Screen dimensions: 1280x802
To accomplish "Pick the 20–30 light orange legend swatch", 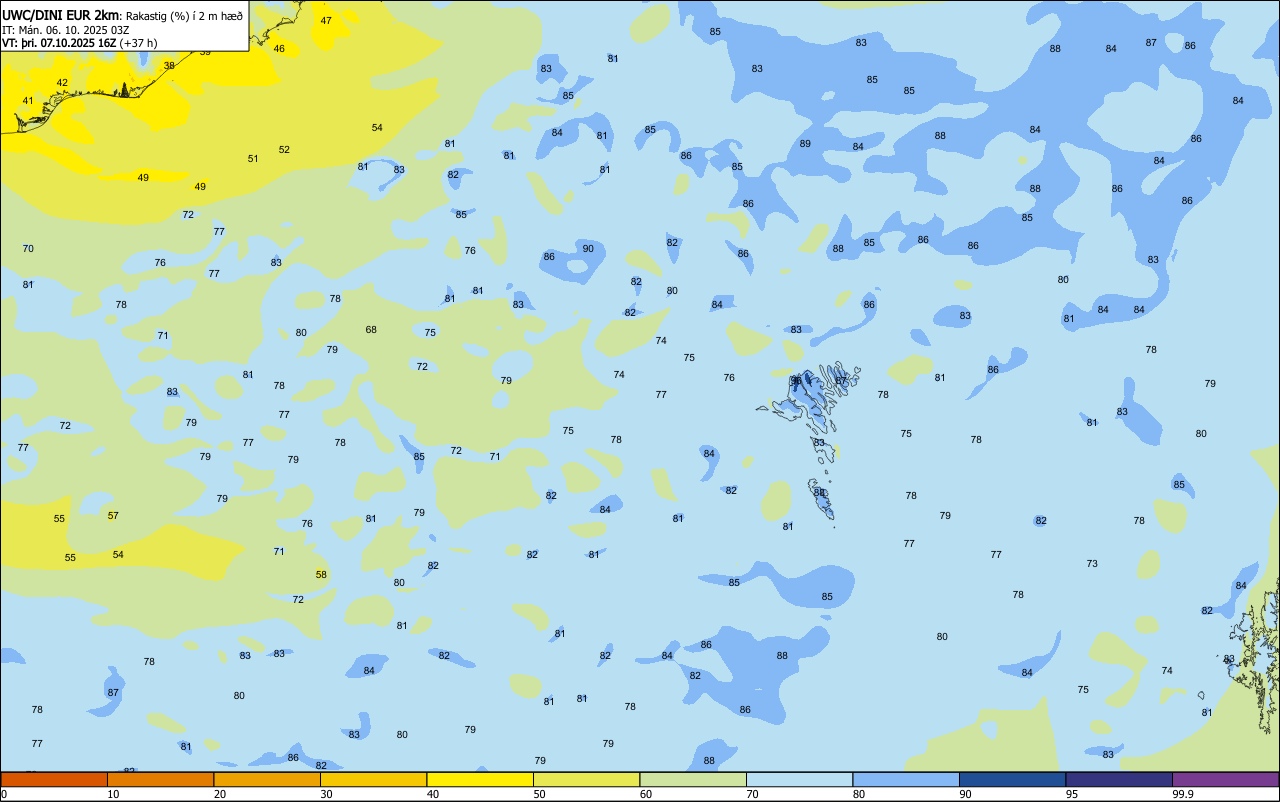I will (x=267, y=779).
